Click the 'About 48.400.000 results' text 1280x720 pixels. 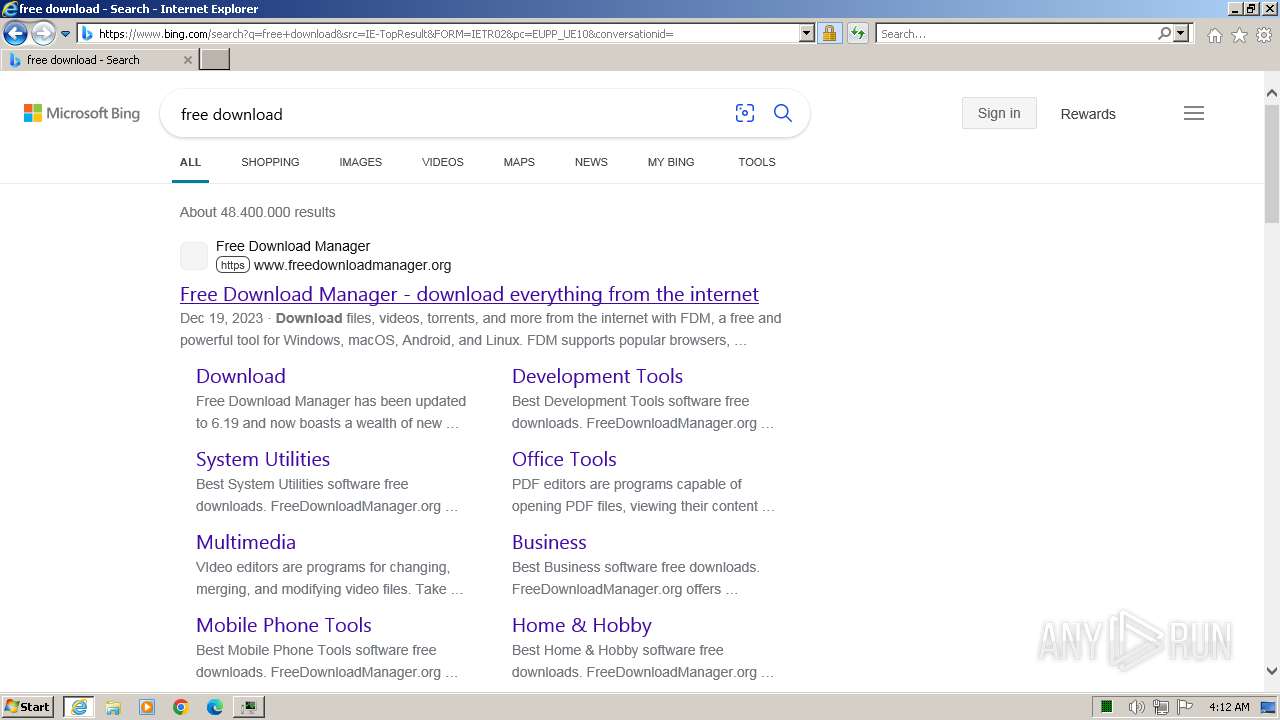tap(258, 212)
